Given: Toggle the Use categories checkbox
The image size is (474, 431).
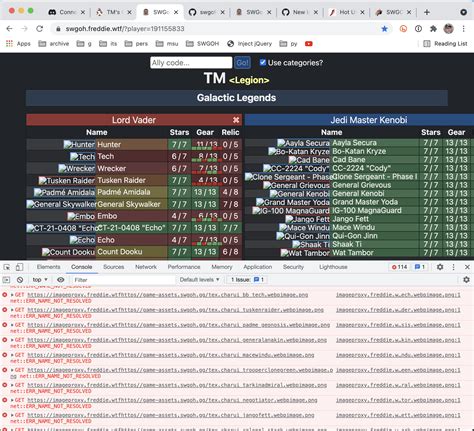Looking at the screenshot, I should coord(263,62).
